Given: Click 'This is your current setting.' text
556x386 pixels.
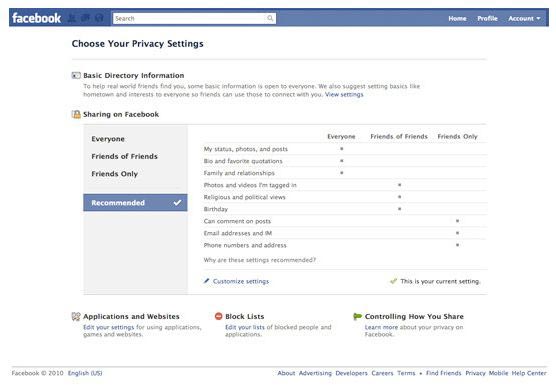Looking at the screenshot, I should pyautogui.click(x=440, y=281).
